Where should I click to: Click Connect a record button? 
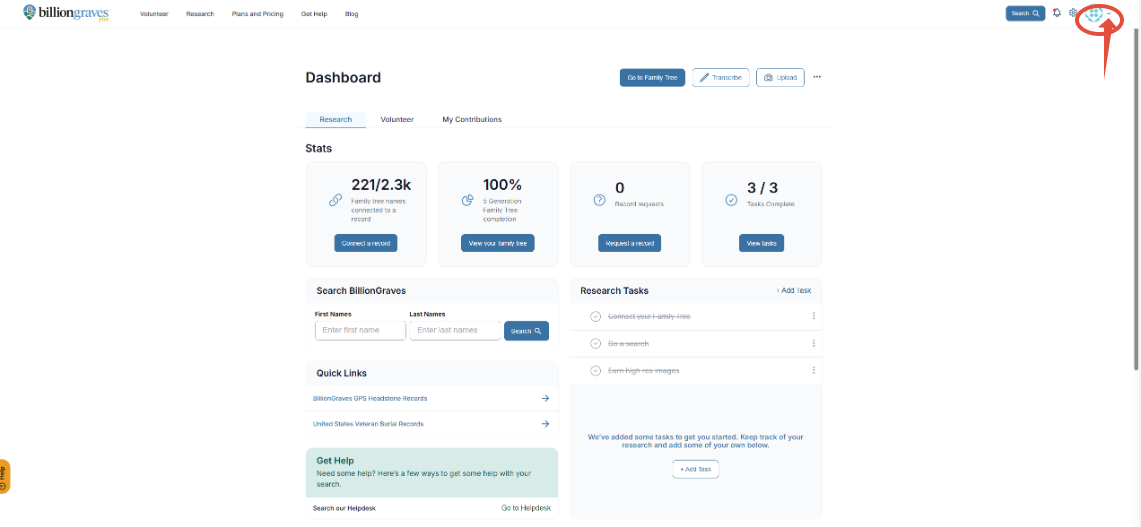pos(366,243)
